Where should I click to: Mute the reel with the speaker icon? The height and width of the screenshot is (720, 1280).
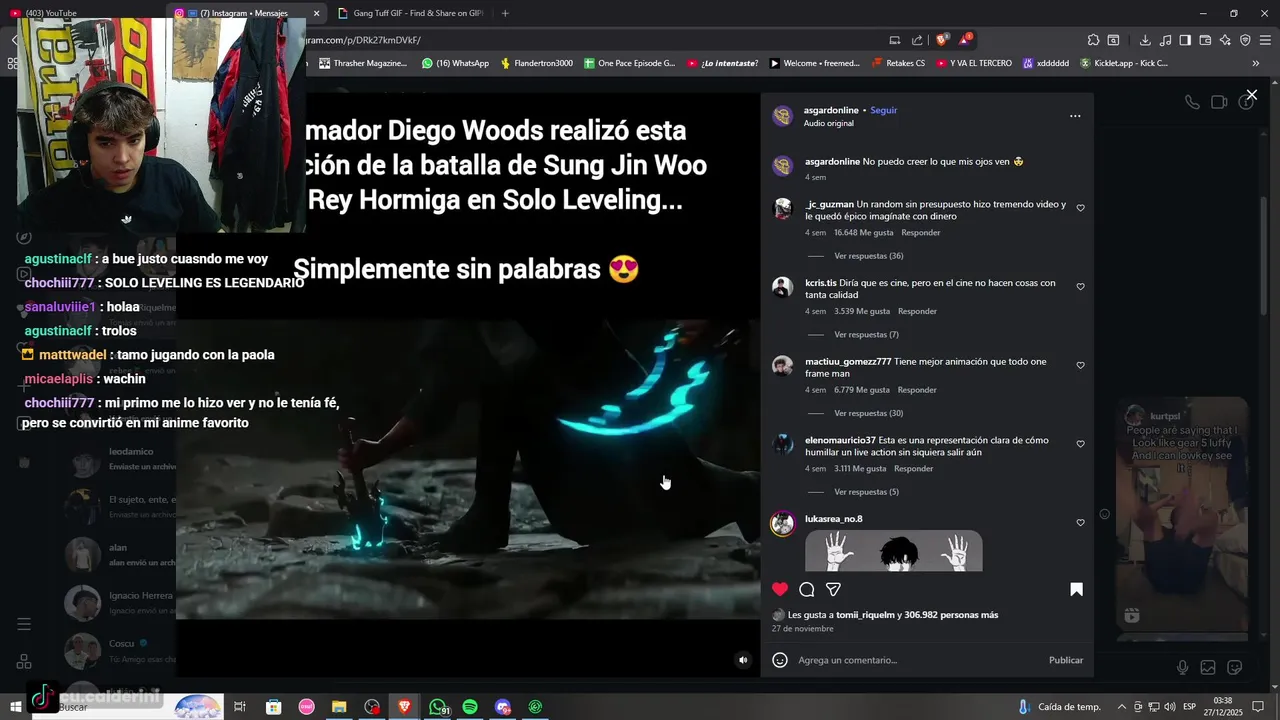tap(742, 660)
